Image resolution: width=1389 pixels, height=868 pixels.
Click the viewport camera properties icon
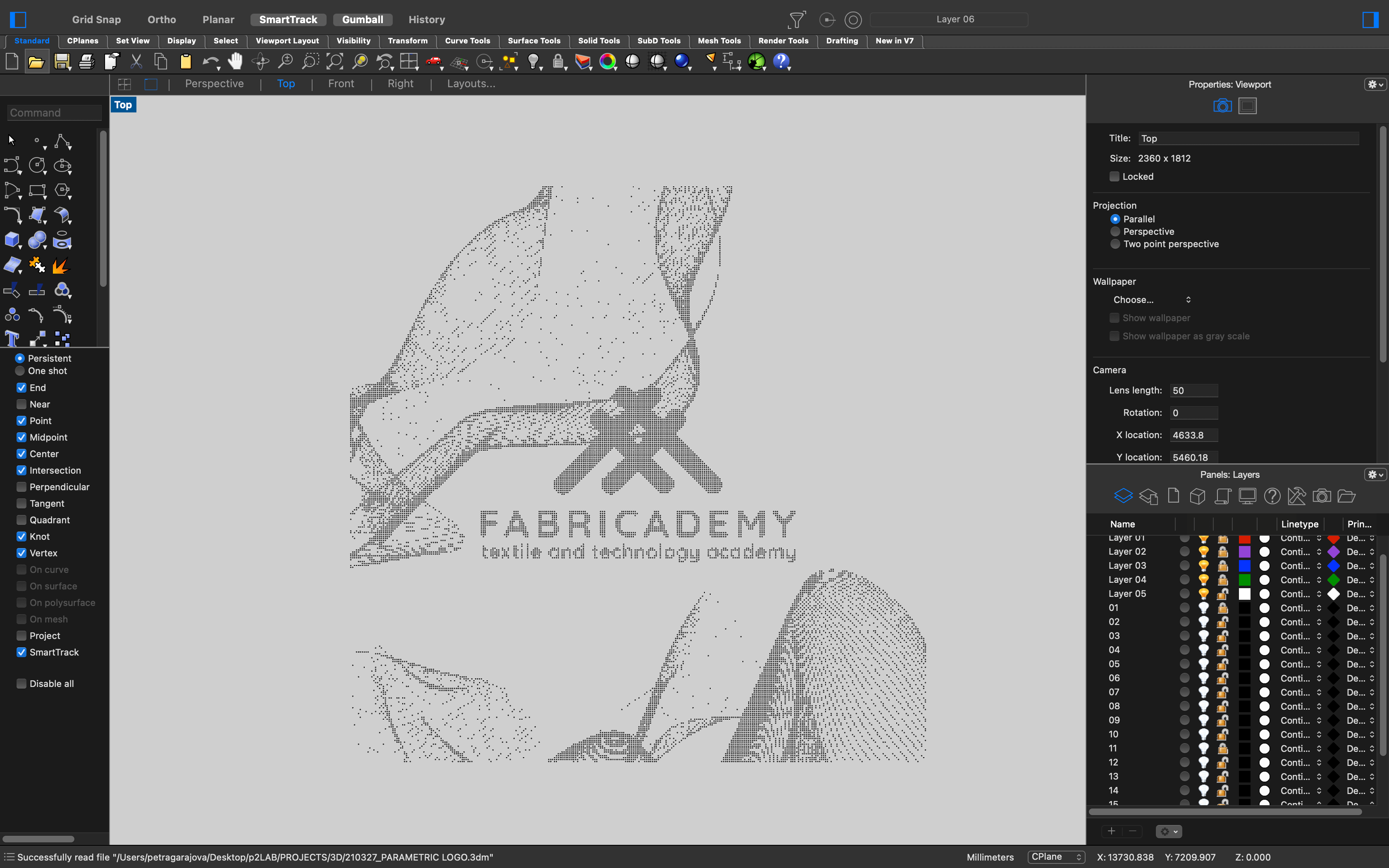(1222, 106)
